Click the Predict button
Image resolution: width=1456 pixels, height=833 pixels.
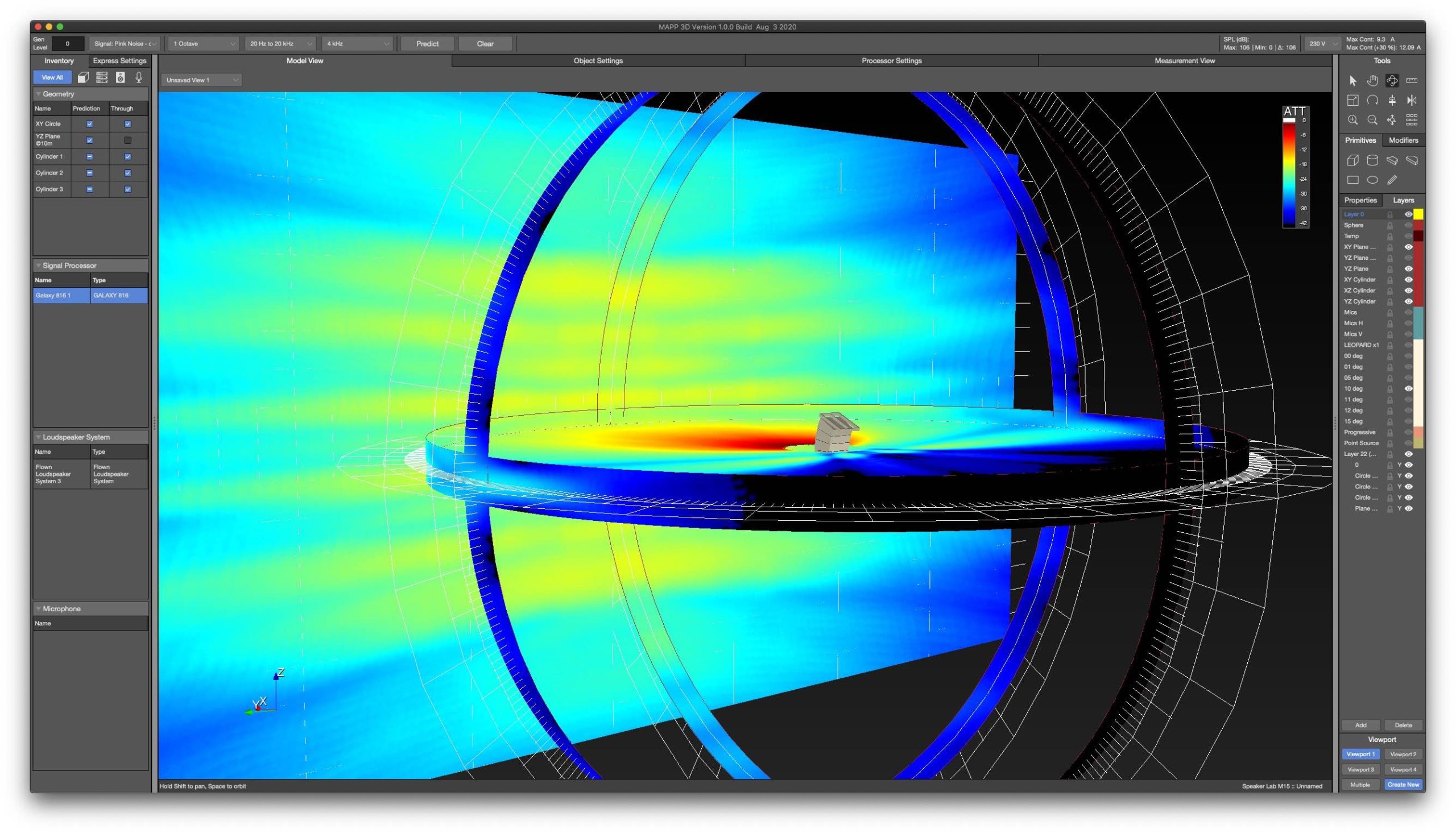427,43
